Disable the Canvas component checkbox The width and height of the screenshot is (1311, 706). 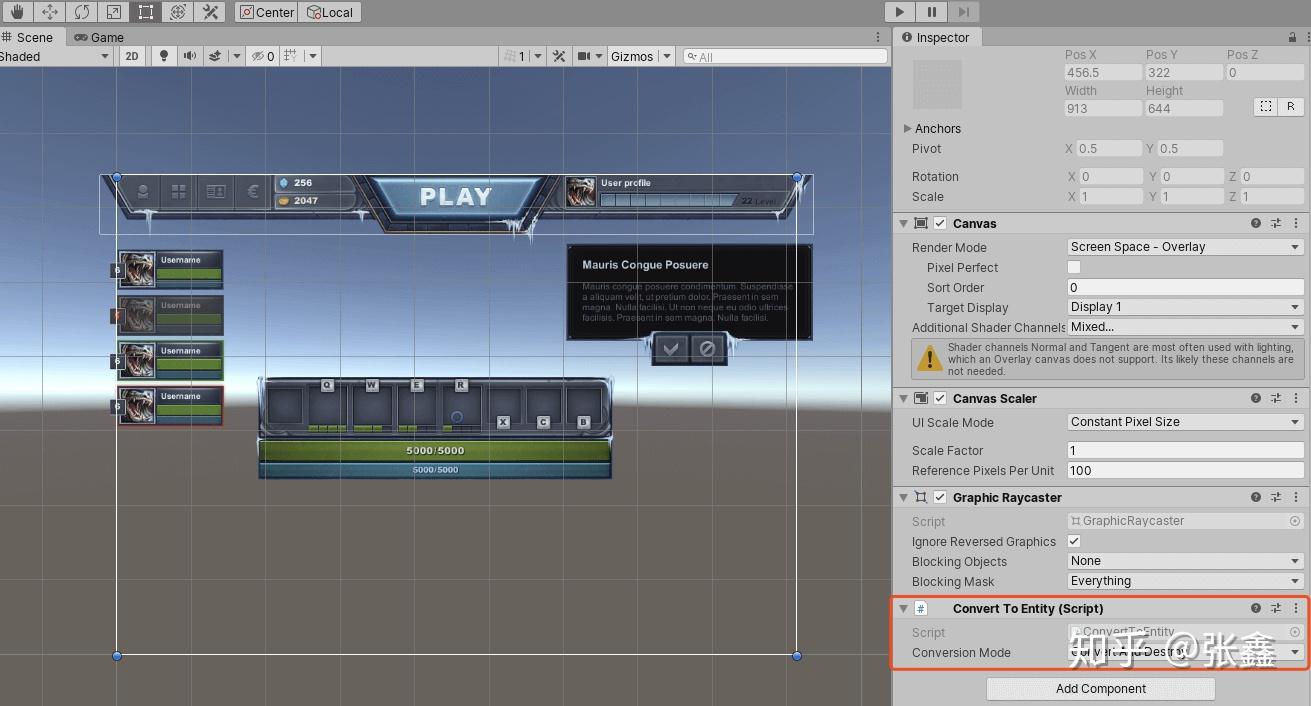(940, 223)
